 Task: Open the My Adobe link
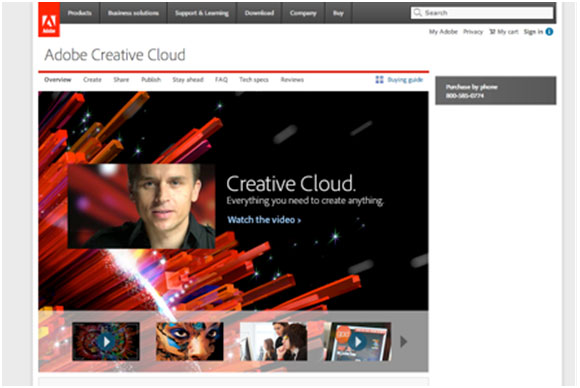(x=443, y=32)
